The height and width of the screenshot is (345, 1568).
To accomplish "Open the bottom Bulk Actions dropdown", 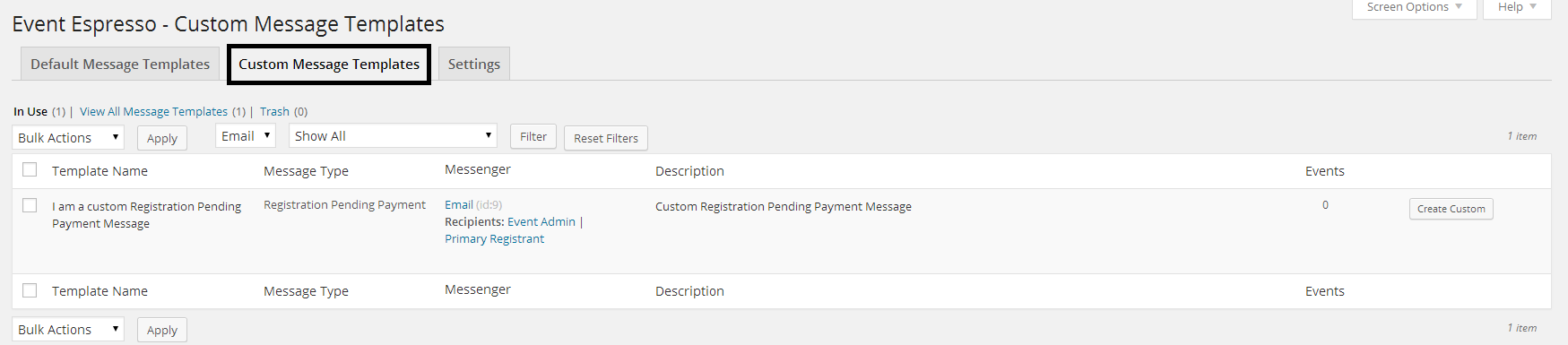I will [x=68, y=329].
